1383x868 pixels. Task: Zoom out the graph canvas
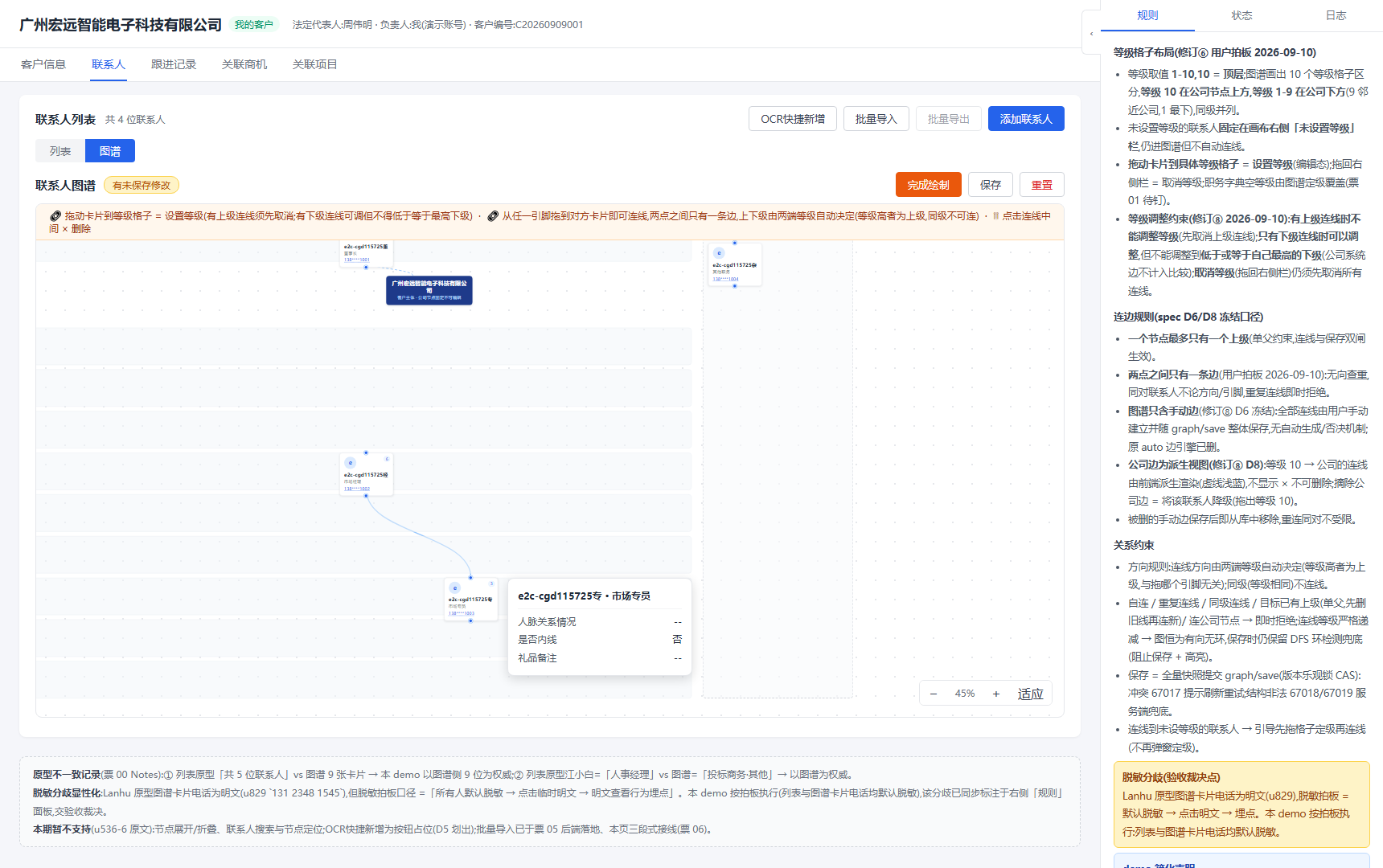click(934, 694)
